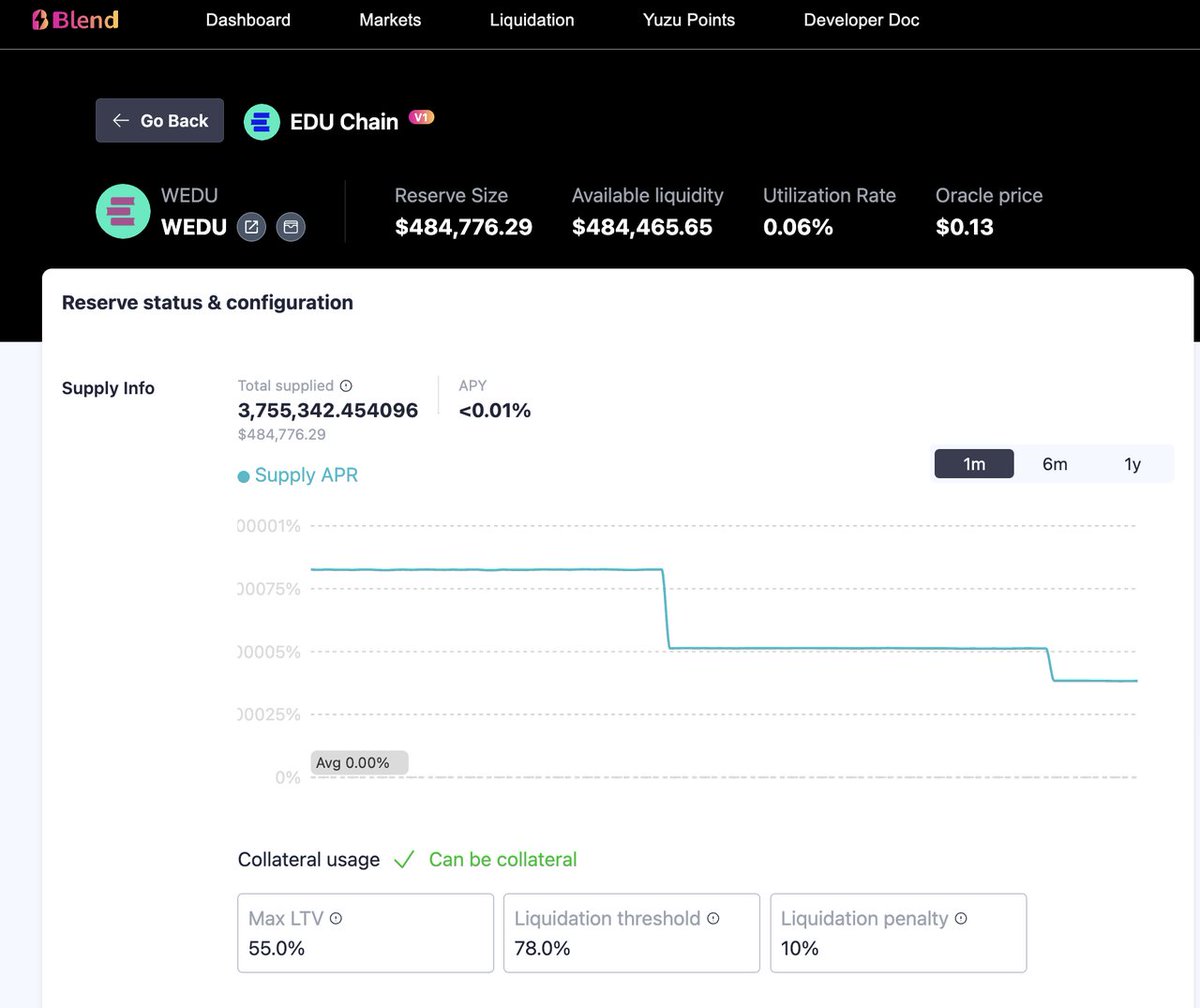The height and width of the screenshot is (1008, 1200).
Task: Click the WEDU add-to-wallet icon
Action: click(x=291, y=227)
